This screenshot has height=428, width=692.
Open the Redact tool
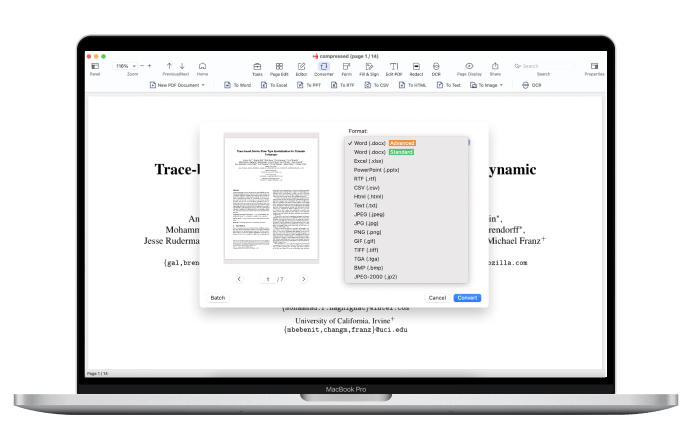tap(416, 67)
